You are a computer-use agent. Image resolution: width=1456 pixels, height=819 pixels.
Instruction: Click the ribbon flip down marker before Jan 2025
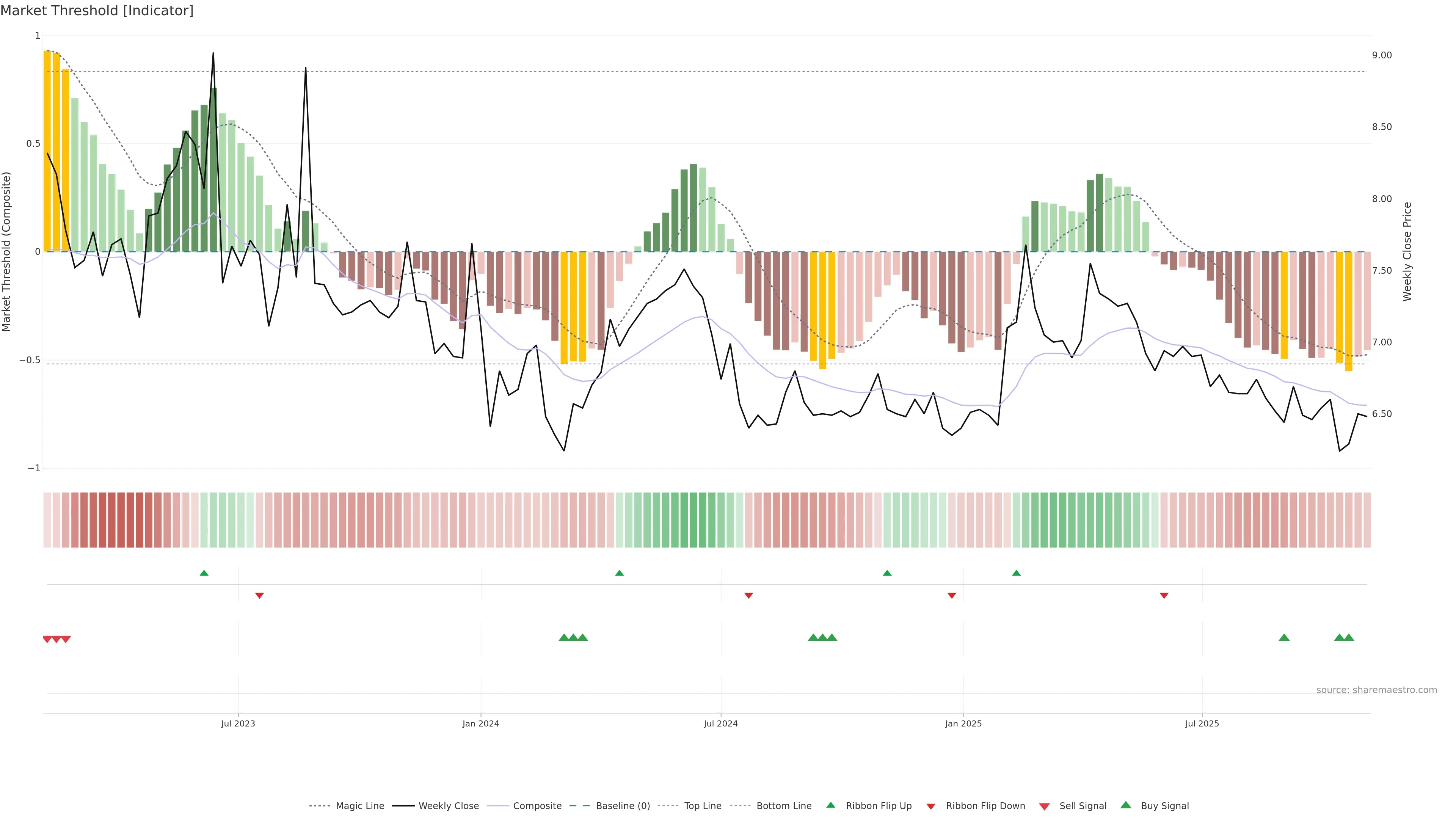click(x=952, y=595)
